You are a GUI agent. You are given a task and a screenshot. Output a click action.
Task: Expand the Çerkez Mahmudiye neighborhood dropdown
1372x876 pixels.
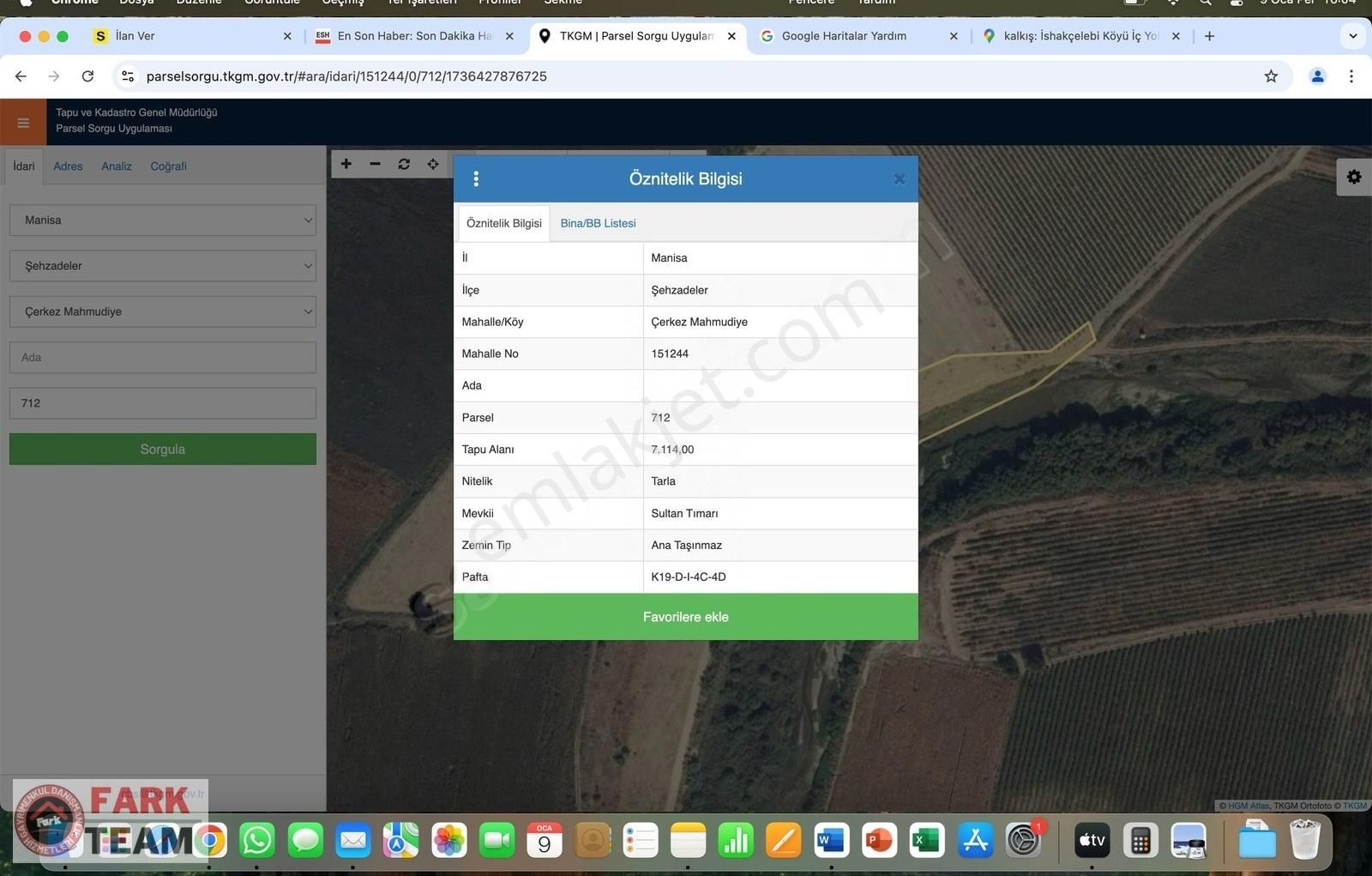(162, 311)
